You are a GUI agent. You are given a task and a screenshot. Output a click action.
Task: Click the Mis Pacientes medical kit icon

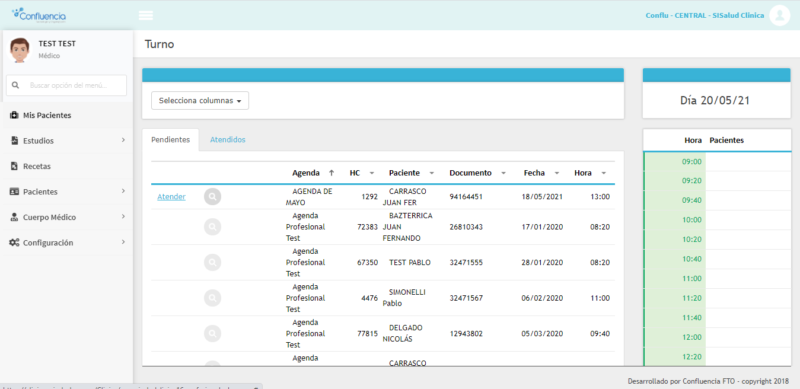click(x=14, y=115)
